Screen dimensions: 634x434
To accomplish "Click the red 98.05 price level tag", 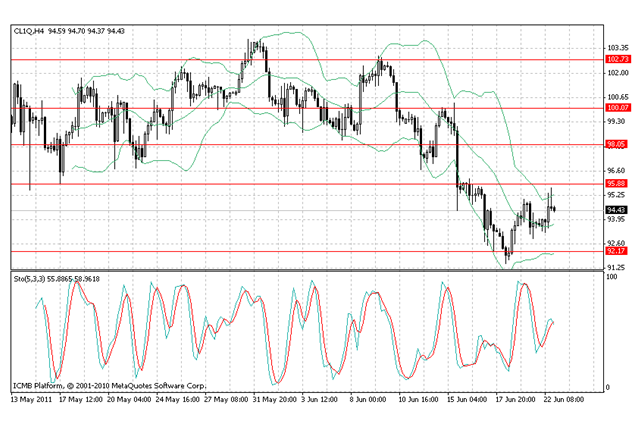I will click(617, 144).
